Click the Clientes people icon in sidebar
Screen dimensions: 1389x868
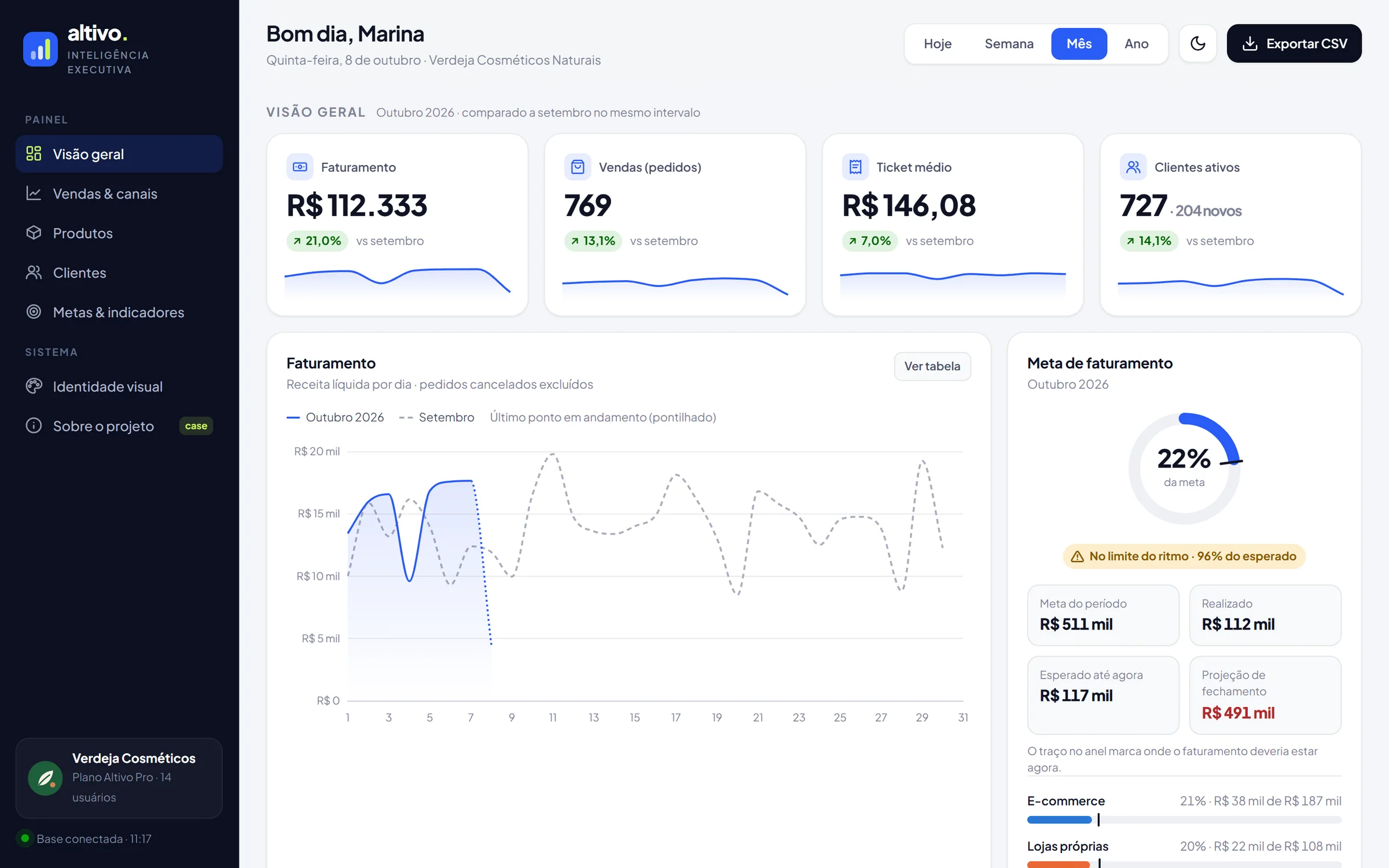tap(34, 272)
